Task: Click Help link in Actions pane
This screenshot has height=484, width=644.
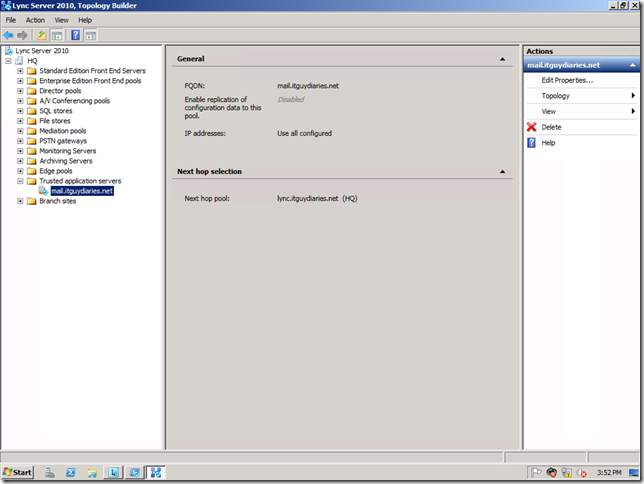Action: [548, 143]
